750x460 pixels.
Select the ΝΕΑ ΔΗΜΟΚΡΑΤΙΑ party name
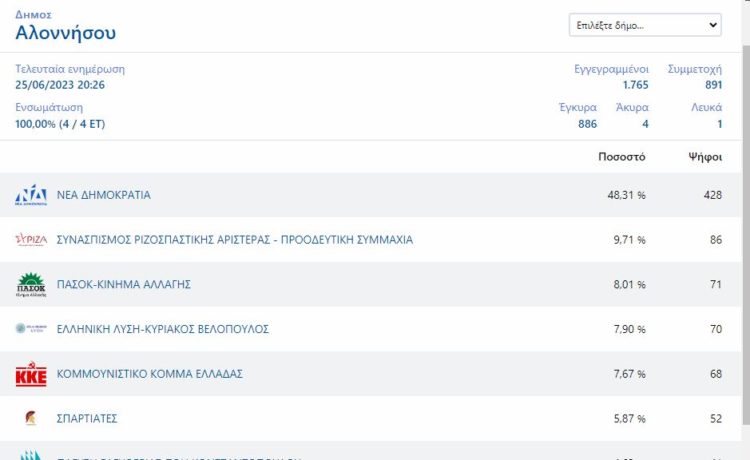[x=103, y=195]
